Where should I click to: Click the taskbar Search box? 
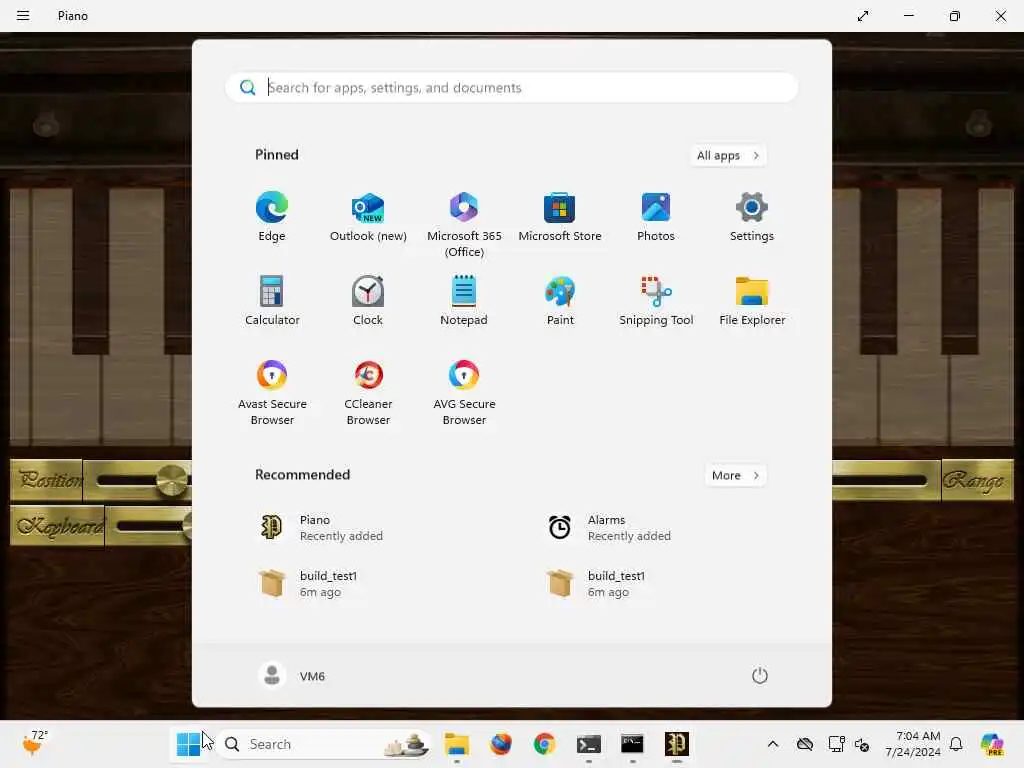click(x=325, y=744)
